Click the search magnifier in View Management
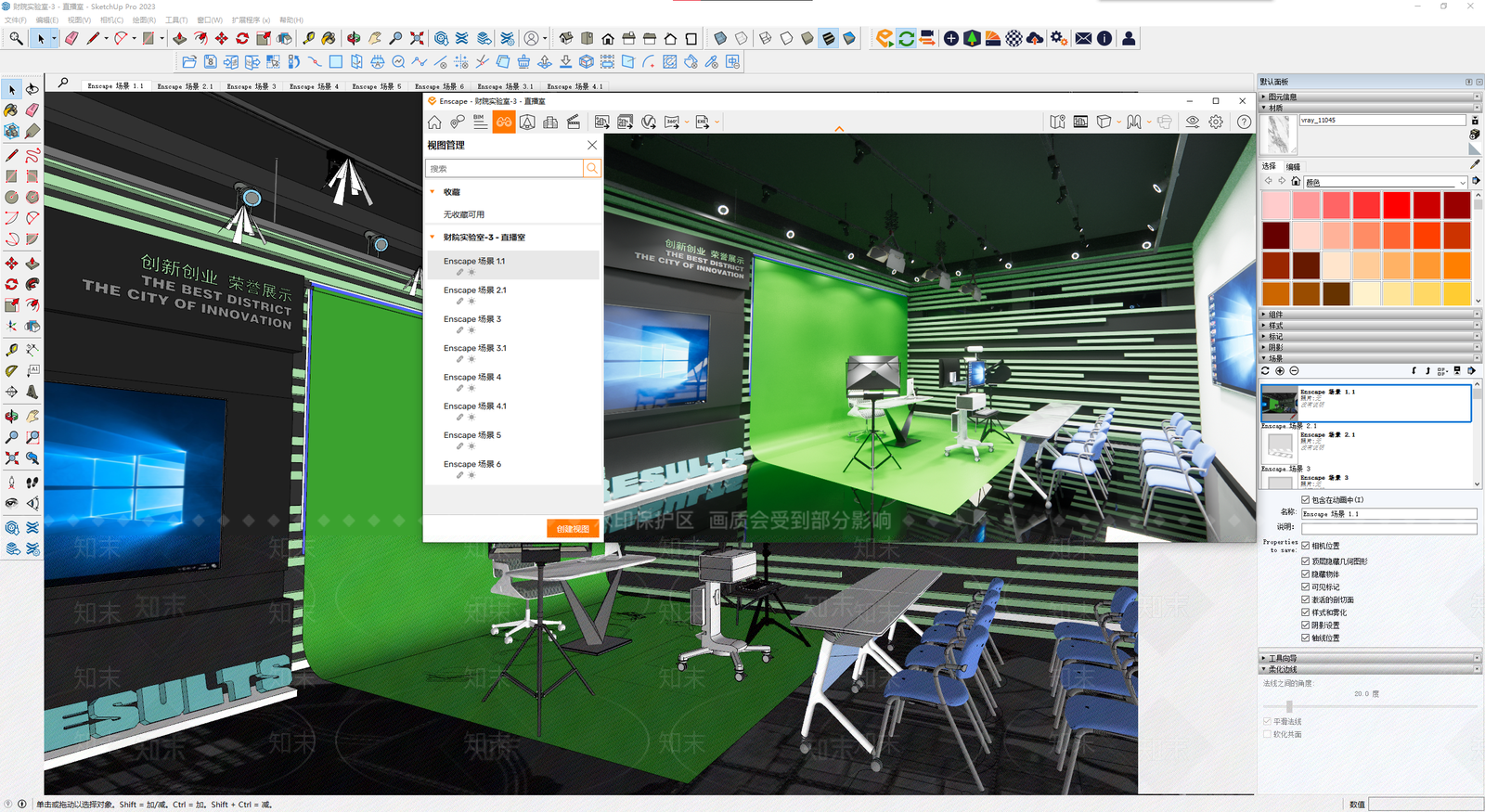The height and width of the screenshot is (812, 1485). pos(591,168)
